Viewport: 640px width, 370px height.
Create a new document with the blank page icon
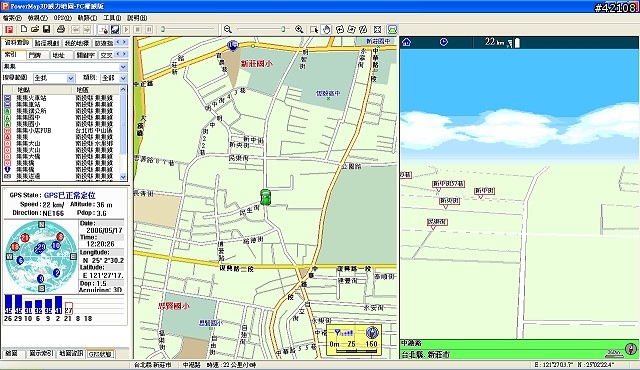tap(24, 29)
